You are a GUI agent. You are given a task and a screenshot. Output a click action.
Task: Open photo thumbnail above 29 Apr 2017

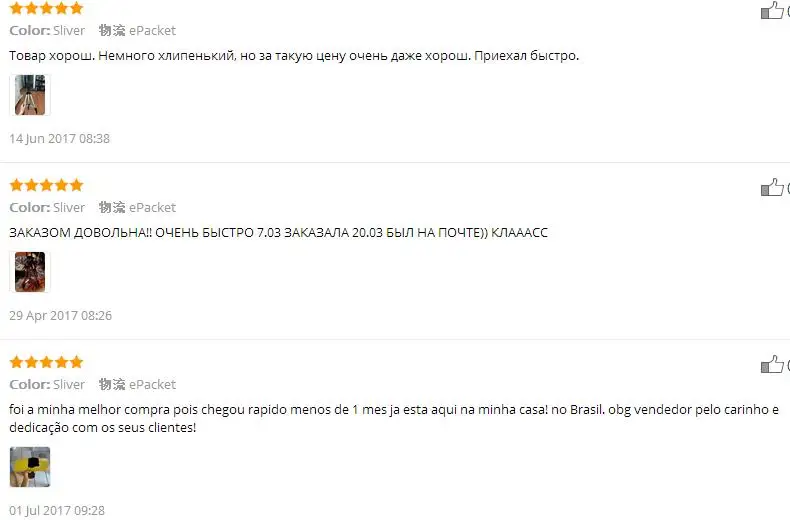pos(30,272)
